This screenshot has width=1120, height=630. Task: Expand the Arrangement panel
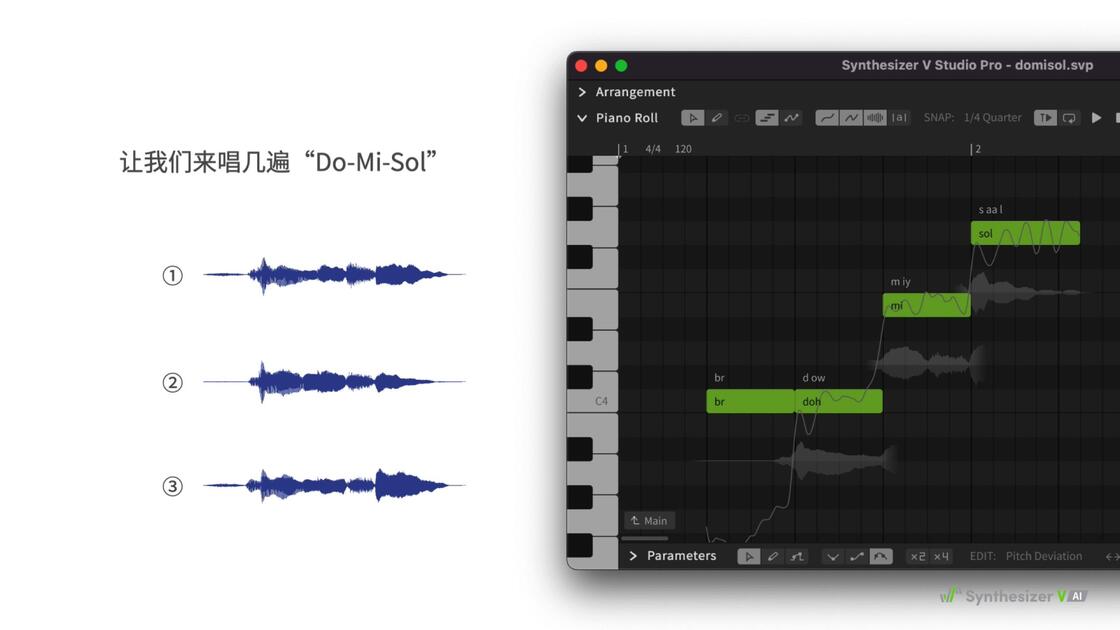point(582,92)
